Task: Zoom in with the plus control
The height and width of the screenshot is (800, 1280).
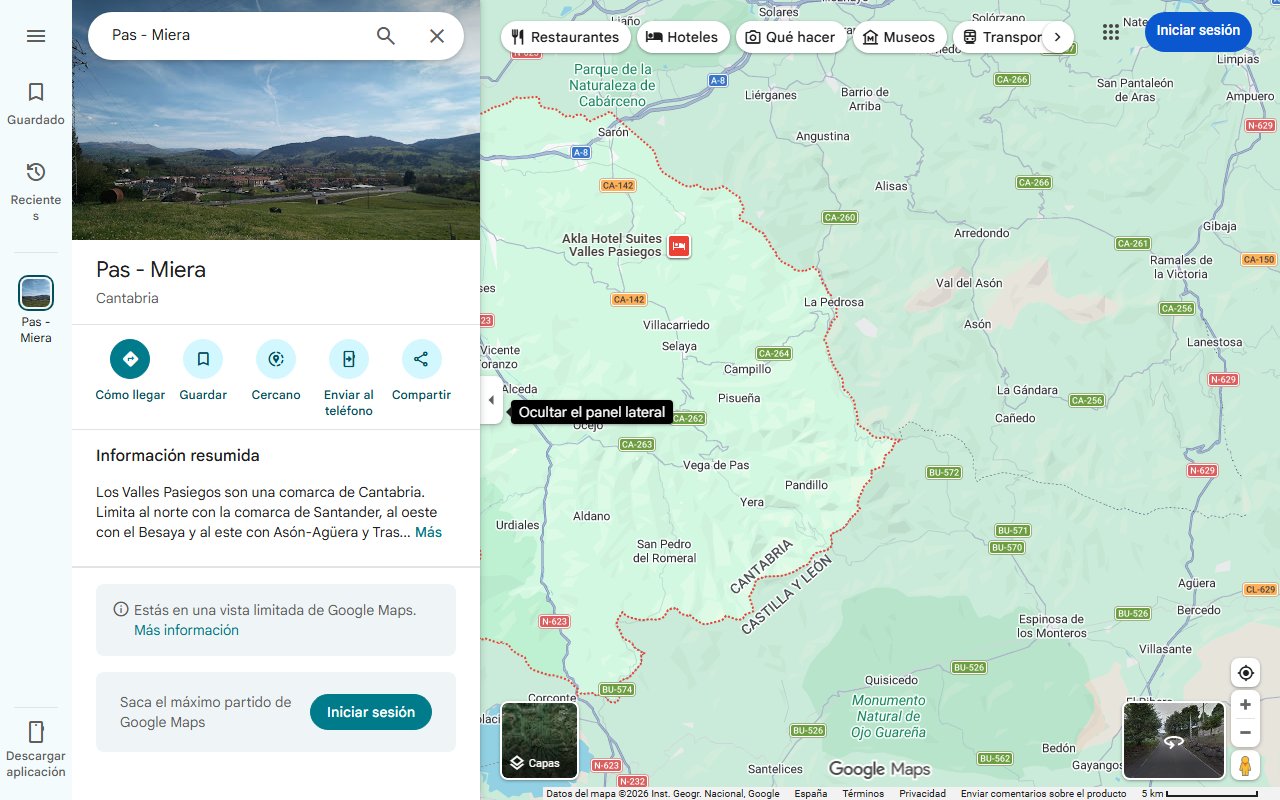Action: (x=1245, y=704)
